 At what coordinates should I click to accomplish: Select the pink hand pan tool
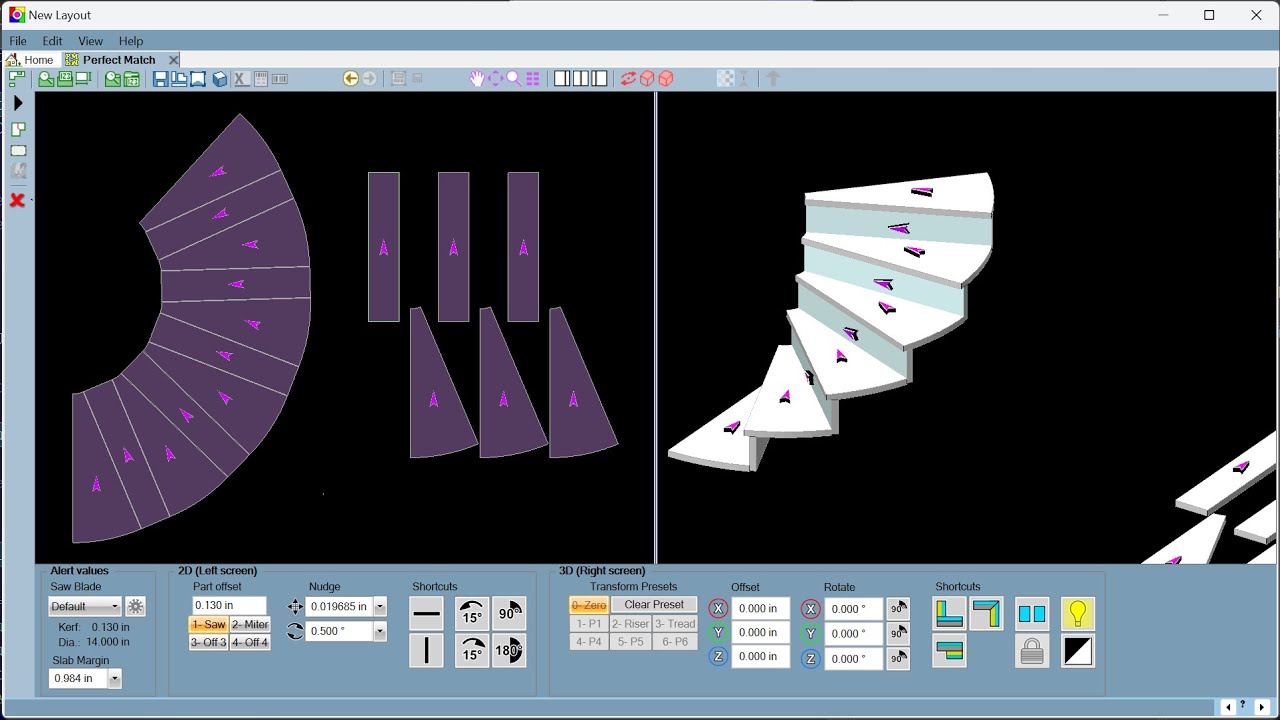[477, 79]
